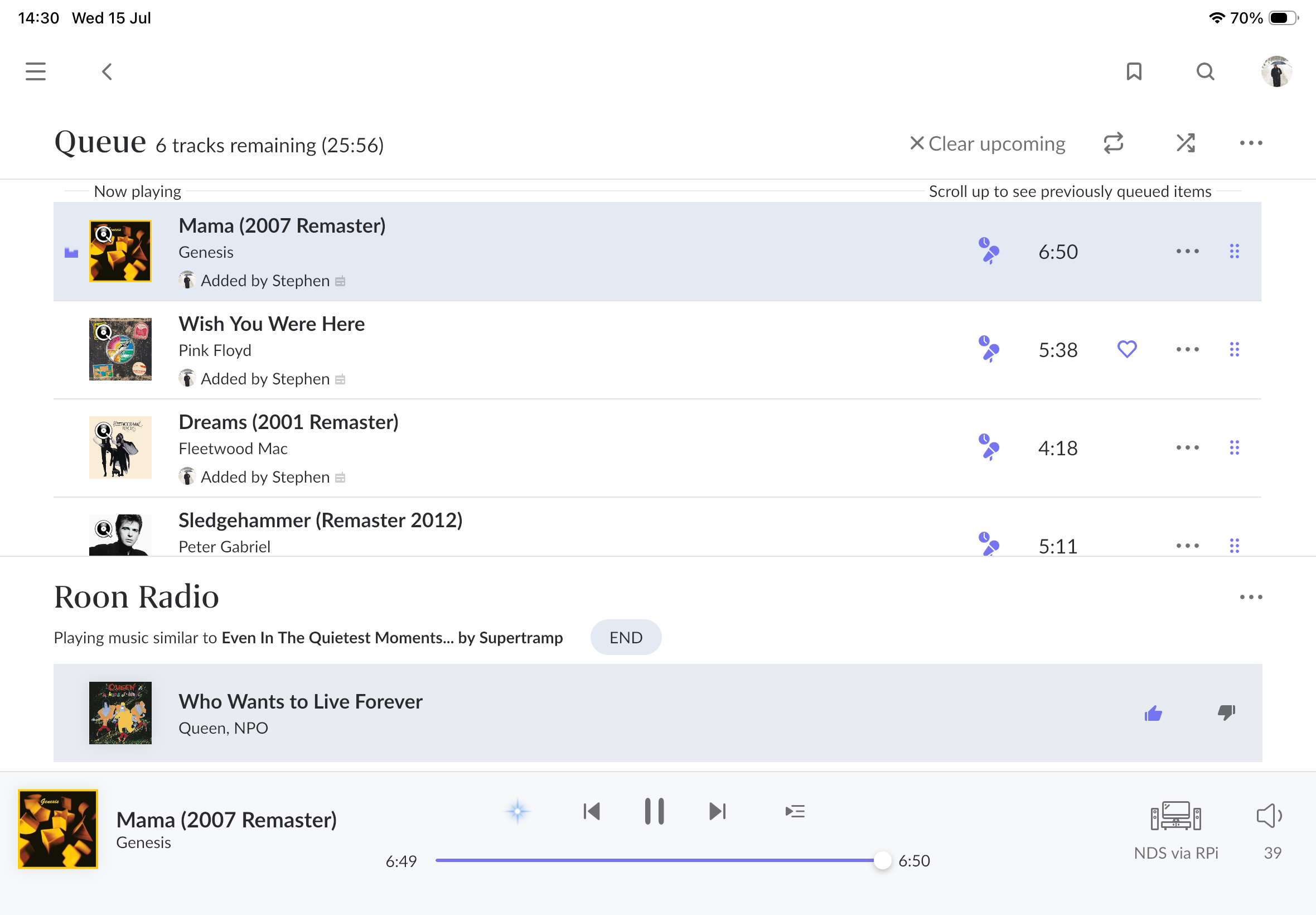Image resolution: width=1316 pixels, height=915 pixels.
Task: Click the lyrics microphone icon for Mama
Action: pyautogui.click(x=988, y=251)
